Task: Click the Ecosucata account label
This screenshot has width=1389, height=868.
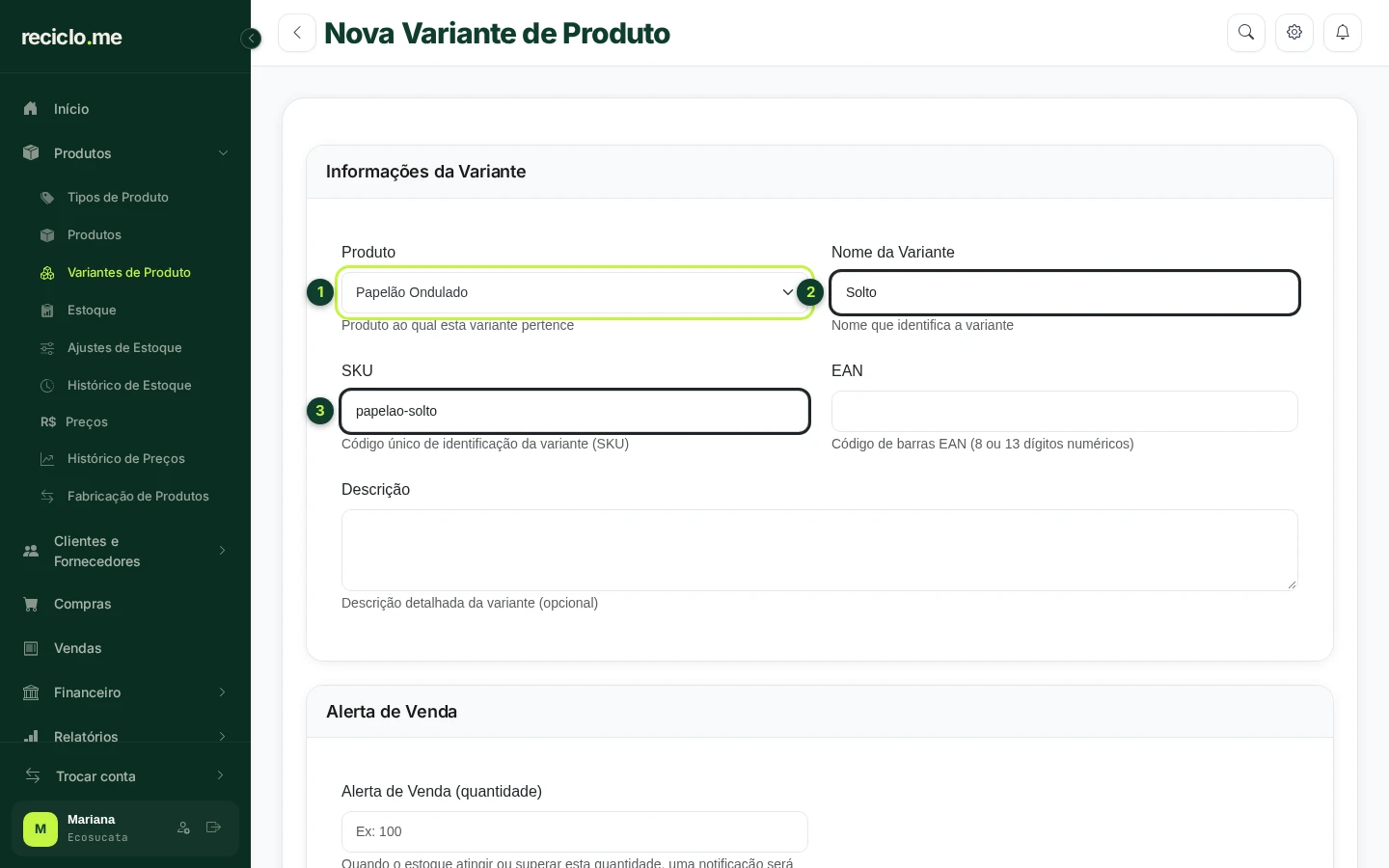Action: click(97, 837)
